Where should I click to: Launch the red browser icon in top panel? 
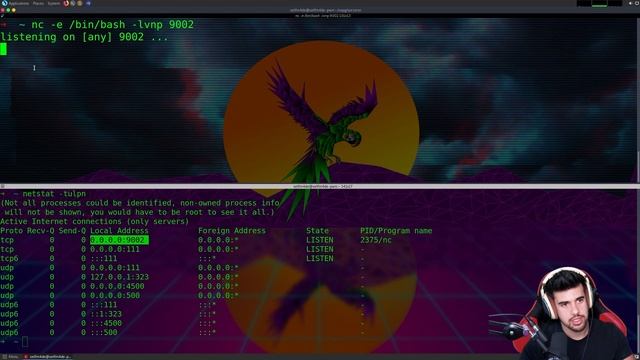click(66, 3)
